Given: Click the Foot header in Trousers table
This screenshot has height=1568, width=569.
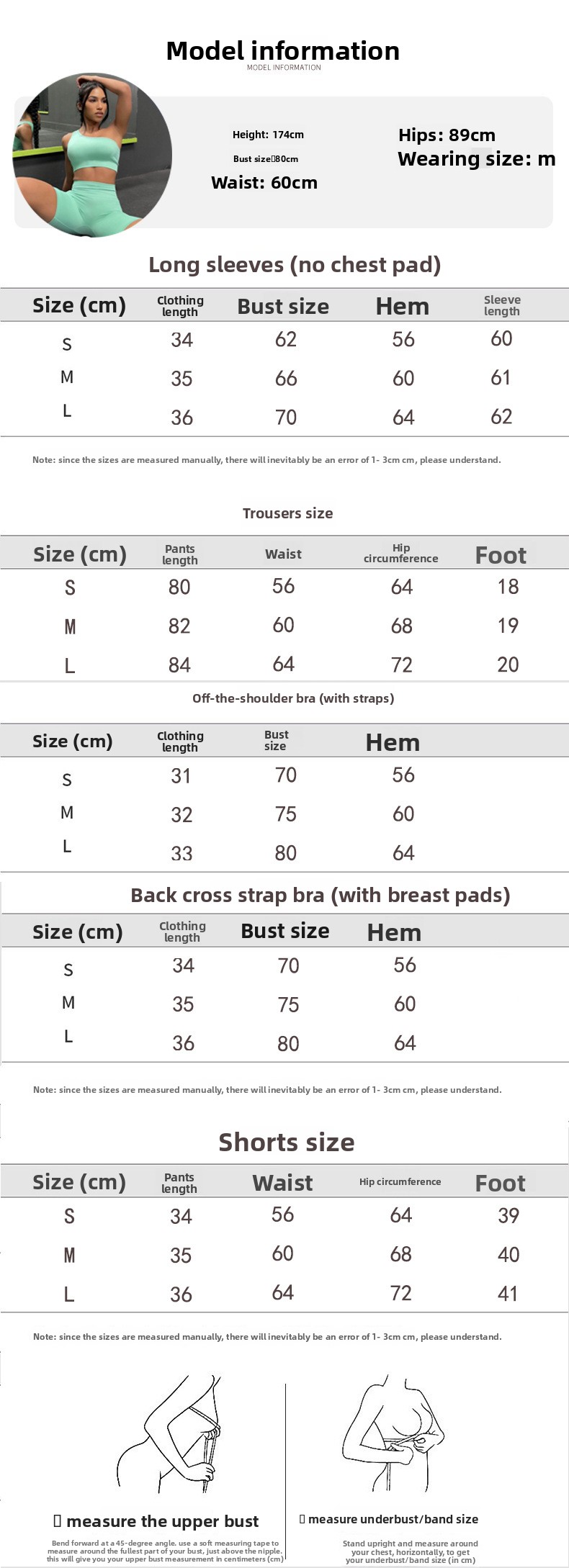Looking at the screenshot, I should click(501, 555).
